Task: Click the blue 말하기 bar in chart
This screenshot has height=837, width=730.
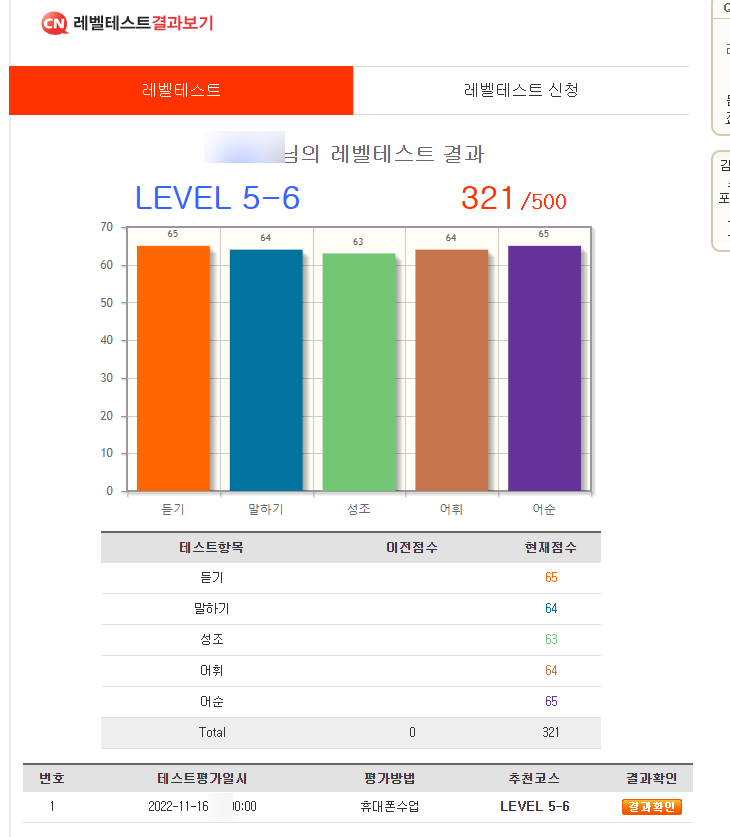Action: pos(266,370)
